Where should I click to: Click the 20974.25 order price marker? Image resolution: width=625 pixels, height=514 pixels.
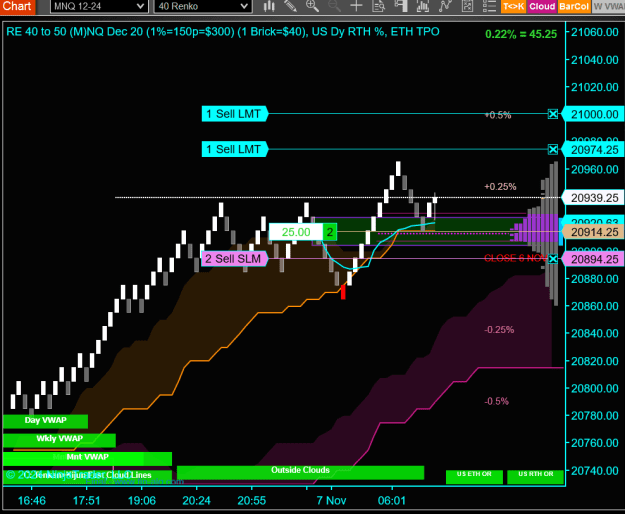click(594, 150)
